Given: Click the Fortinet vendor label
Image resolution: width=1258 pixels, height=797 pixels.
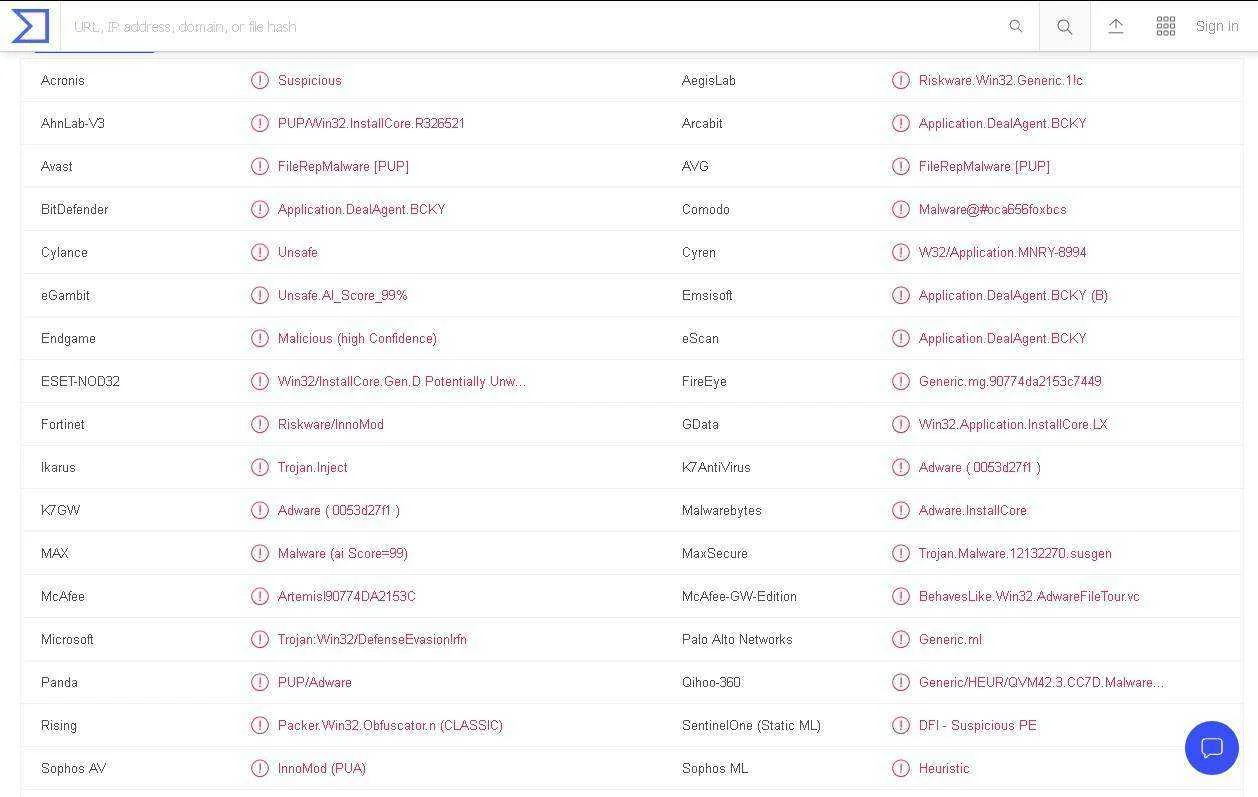Looking at the screenshot, I should (x=63, y=424).
